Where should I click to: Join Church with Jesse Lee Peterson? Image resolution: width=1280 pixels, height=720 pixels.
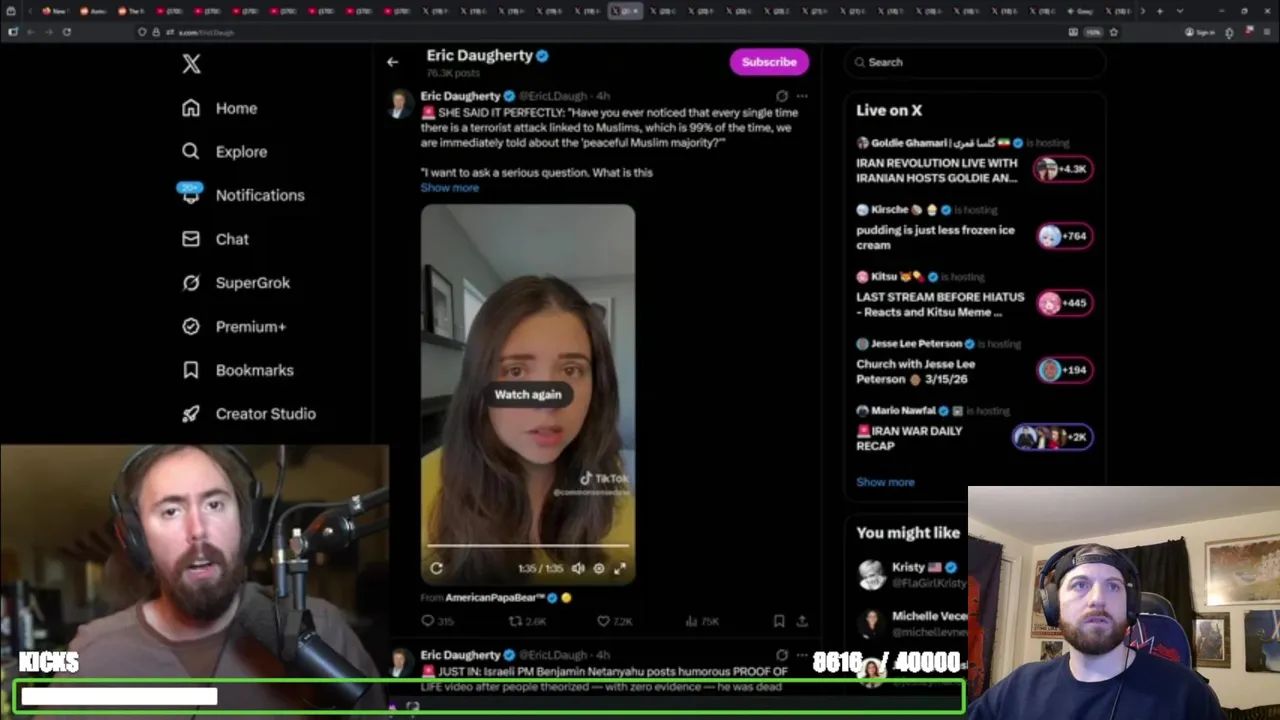(1063, 370)
